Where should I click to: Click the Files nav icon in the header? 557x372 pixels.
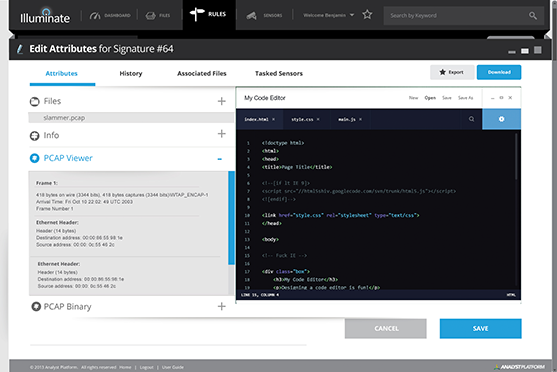(x=151, y=16)
